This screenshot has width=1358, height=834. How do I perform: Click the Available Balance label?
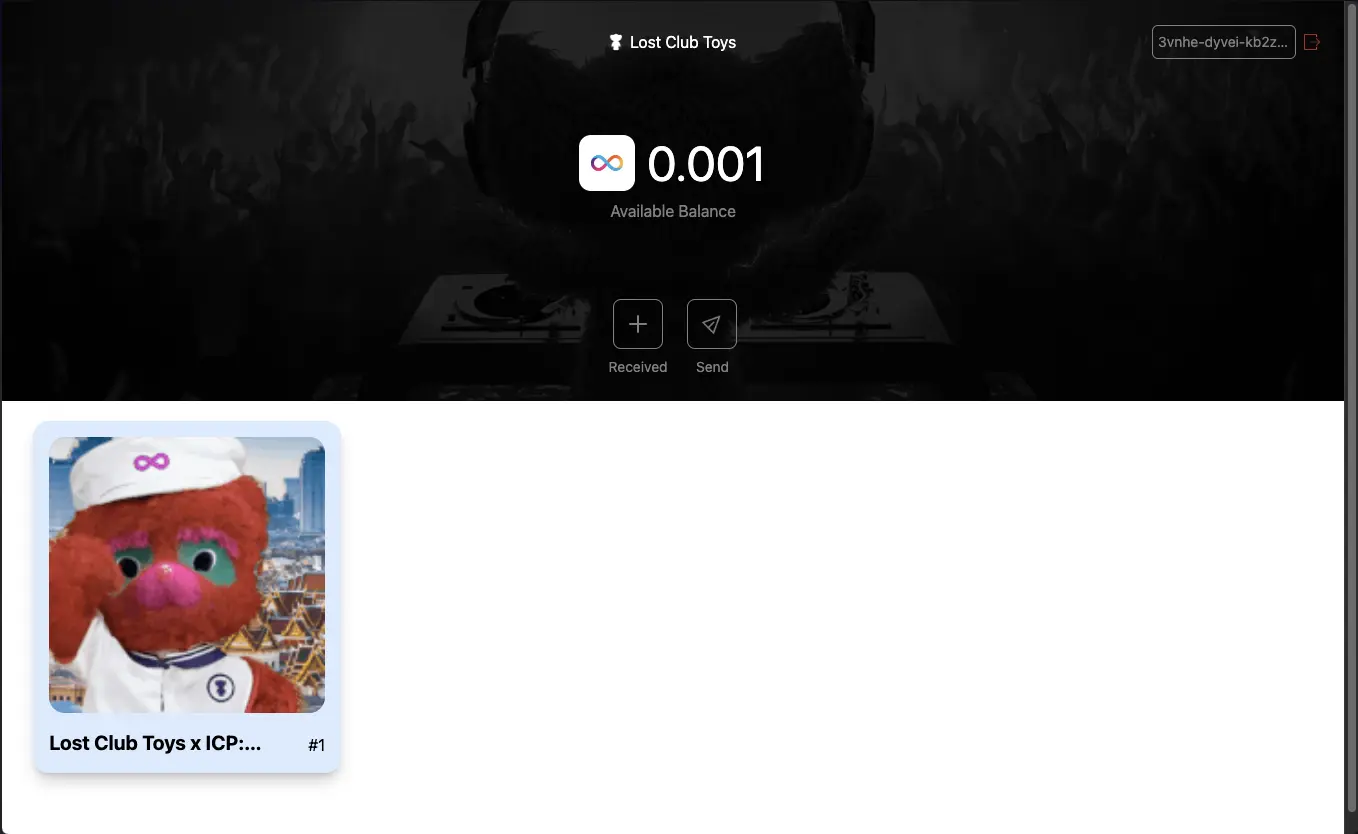tap(673, 211)
